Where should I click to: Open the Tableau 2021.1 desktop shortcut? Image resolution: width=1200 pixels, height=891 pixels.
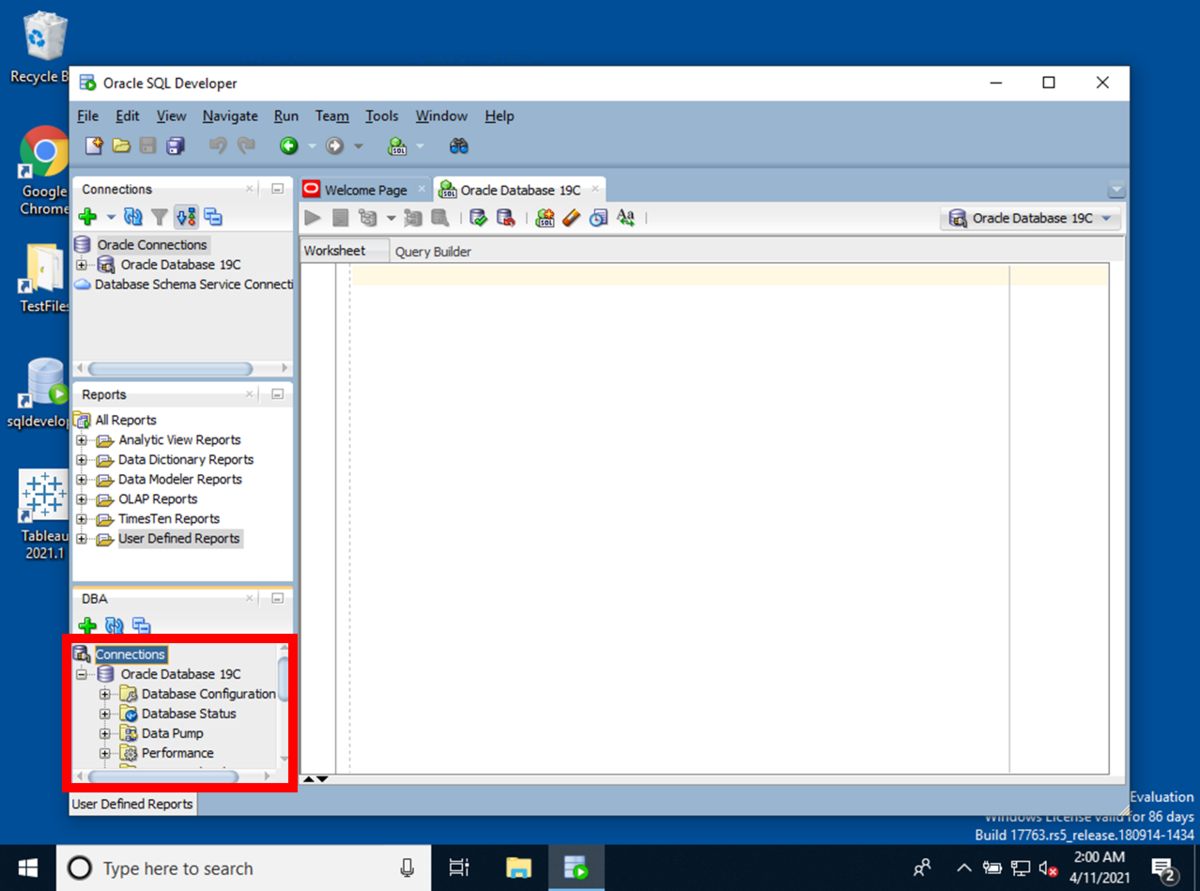(x=43, y=517)
